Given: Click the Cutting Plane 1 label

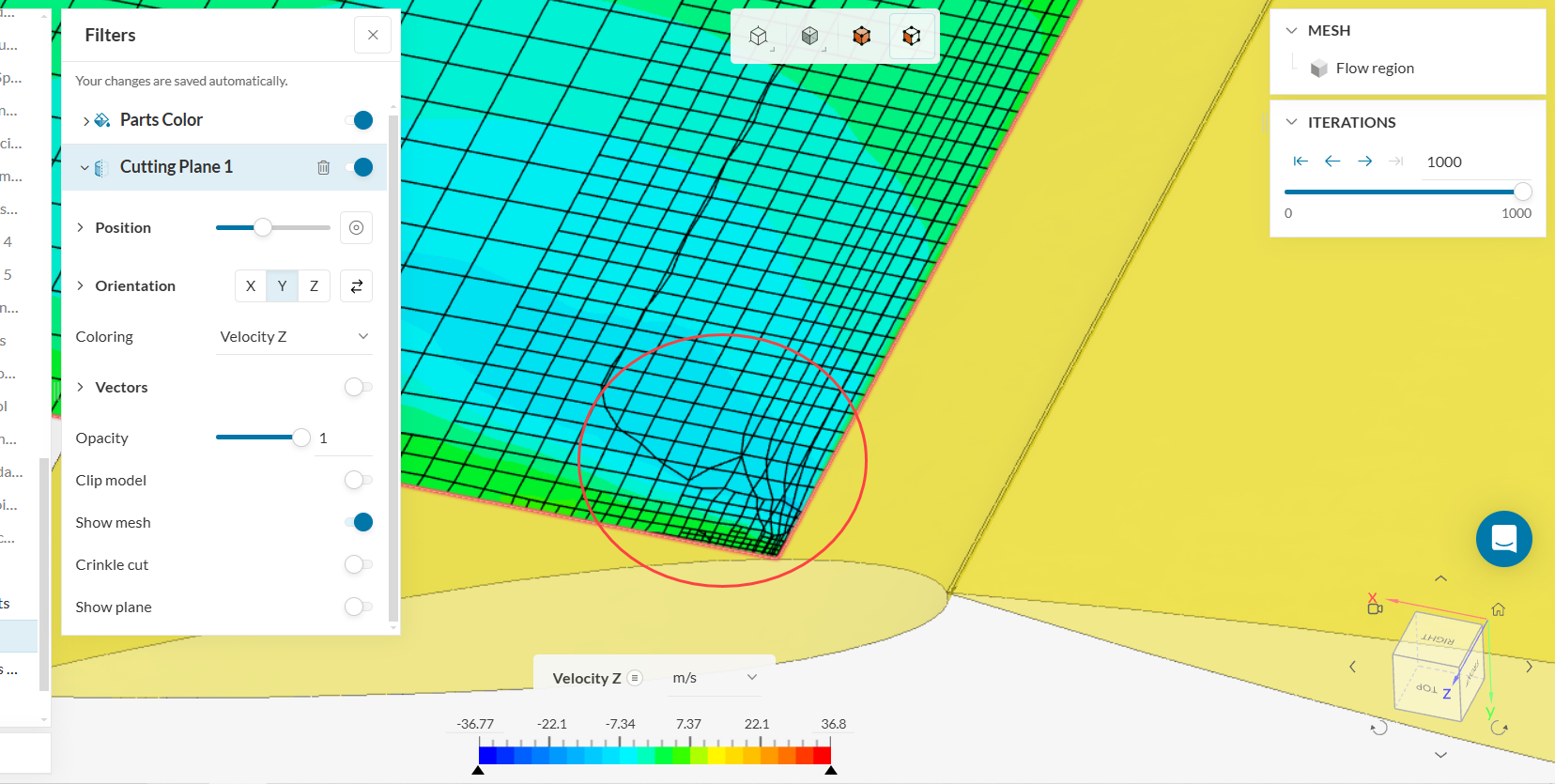Looking at the screenshot, I should [177, 167].
